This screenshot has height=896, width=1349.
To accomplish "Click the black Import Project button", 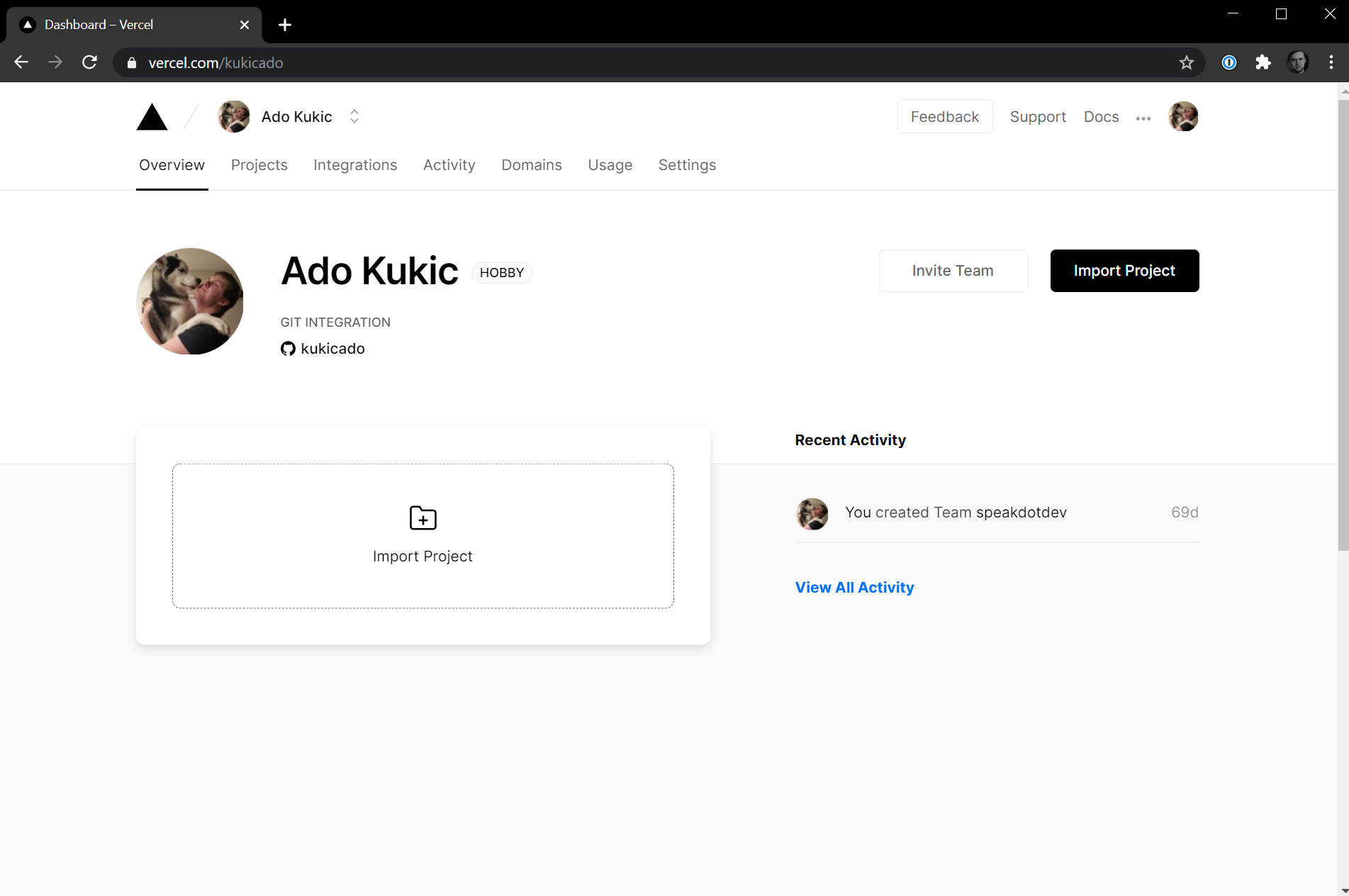I will pyautogui.click(x=1124, y=271).
